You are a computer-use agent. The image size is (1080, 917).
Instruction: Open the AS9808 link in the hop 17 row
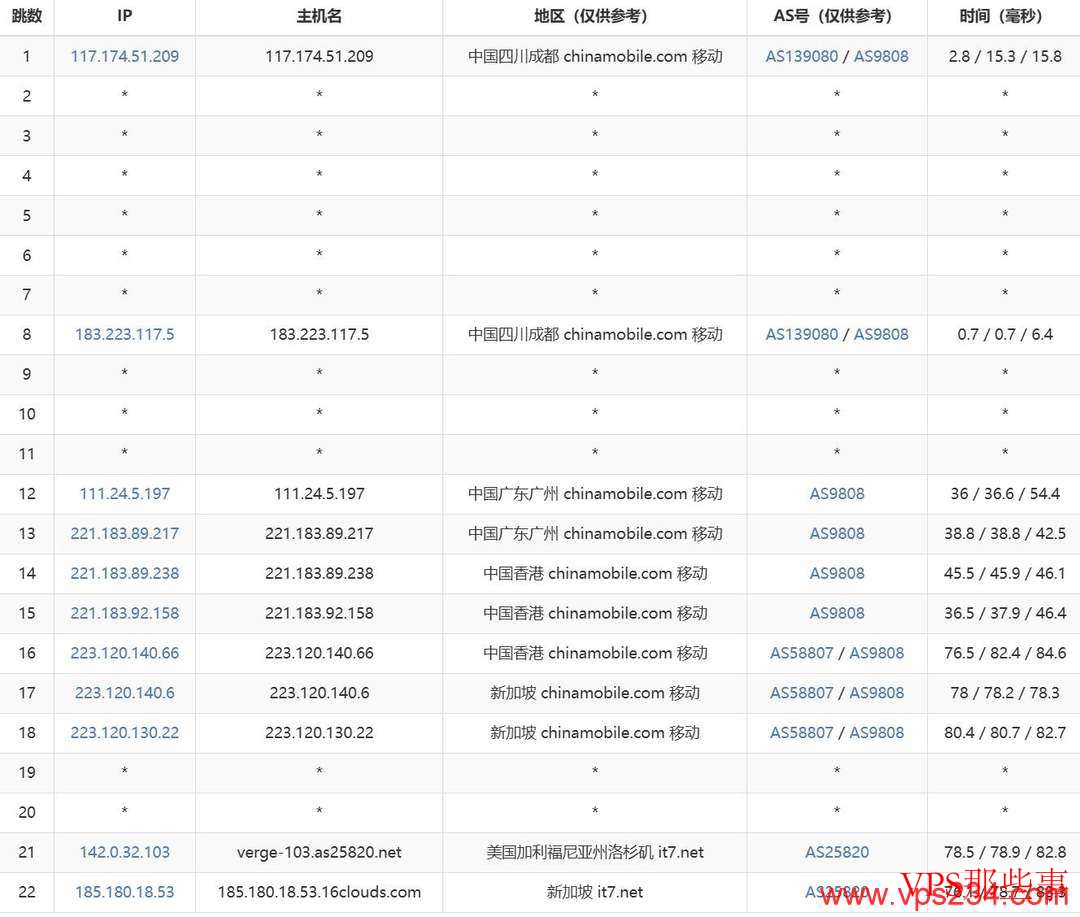point(876,693)
